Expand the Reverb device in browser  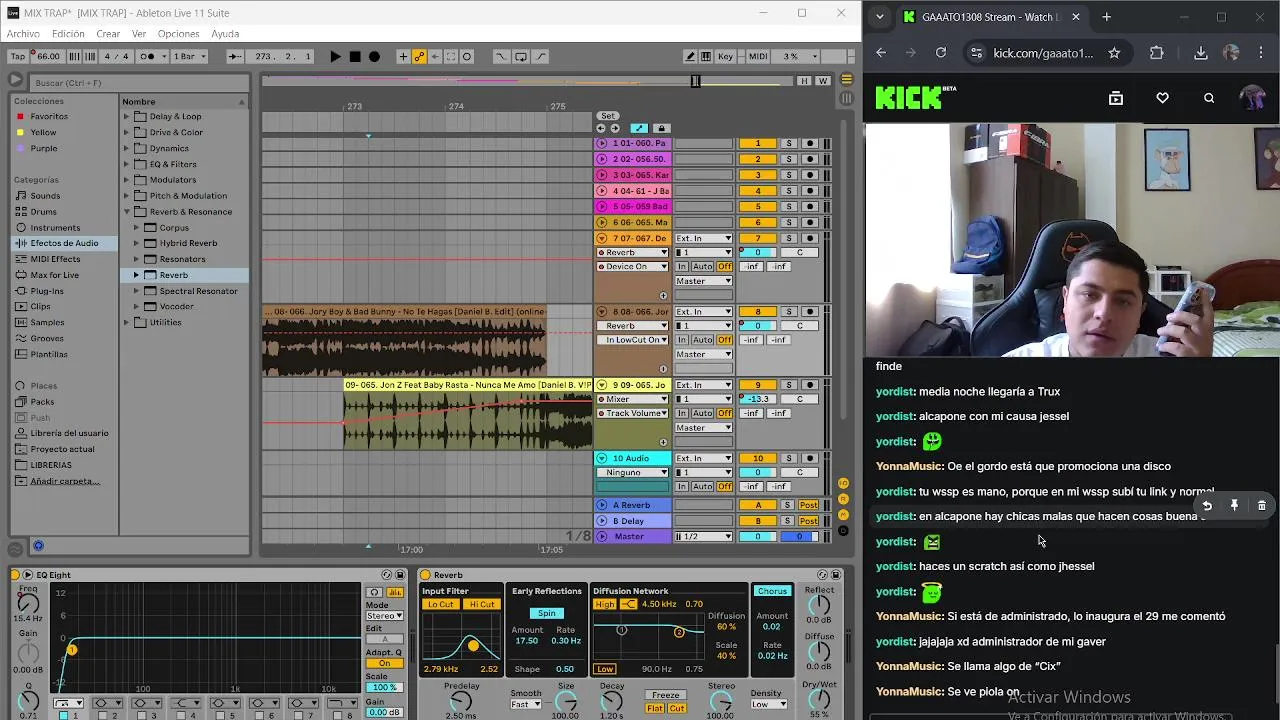137,275
